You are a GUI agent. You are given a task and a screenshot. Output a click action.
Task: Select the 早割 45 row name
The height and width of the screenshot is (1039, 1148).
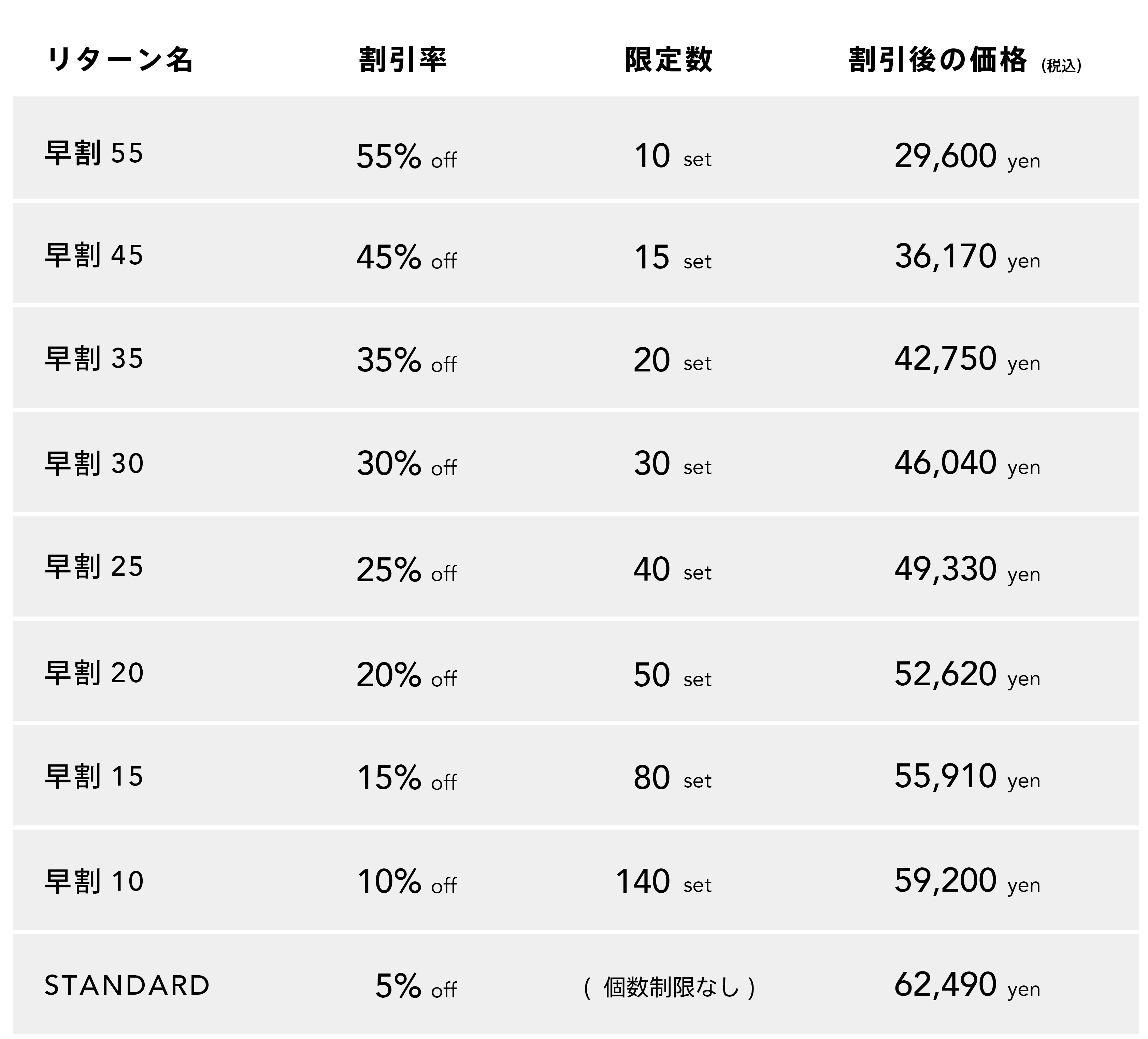tap(94, 255)
